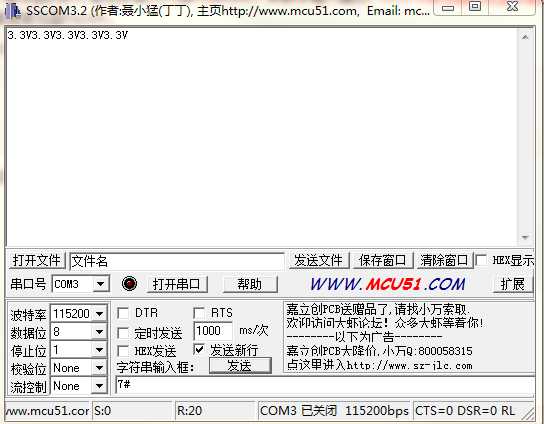The image size is (544, 424).
Task: Click the 发送文件 button
Action: pyautogui.click(x=318, y=260)
